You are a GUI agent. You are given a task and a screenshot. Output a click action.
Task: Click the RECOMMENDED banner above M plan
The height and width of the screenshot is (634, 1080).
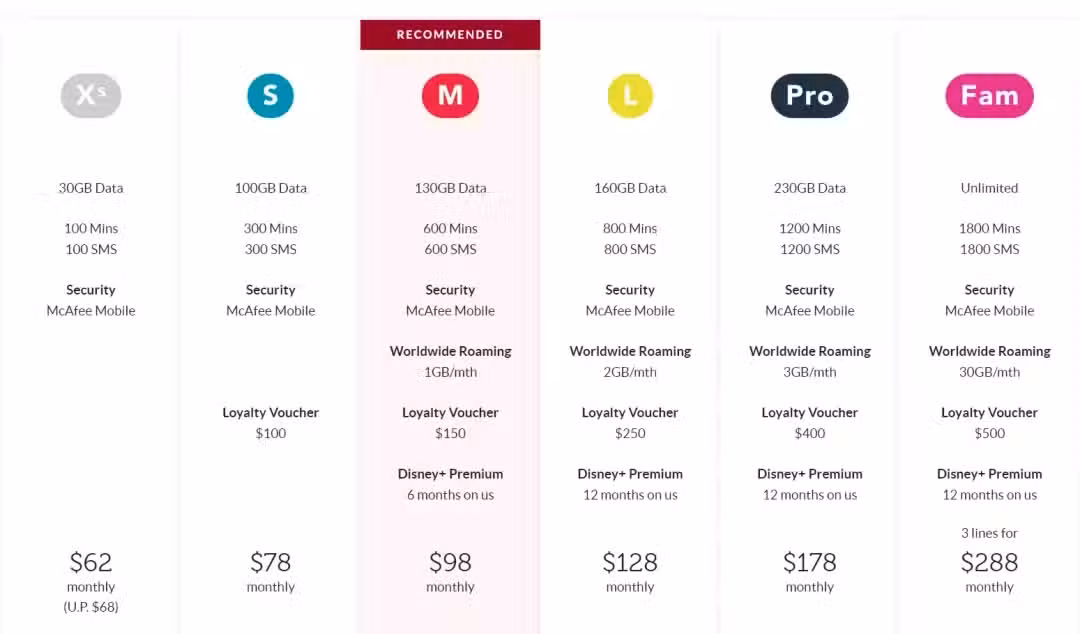pos(450,34)
